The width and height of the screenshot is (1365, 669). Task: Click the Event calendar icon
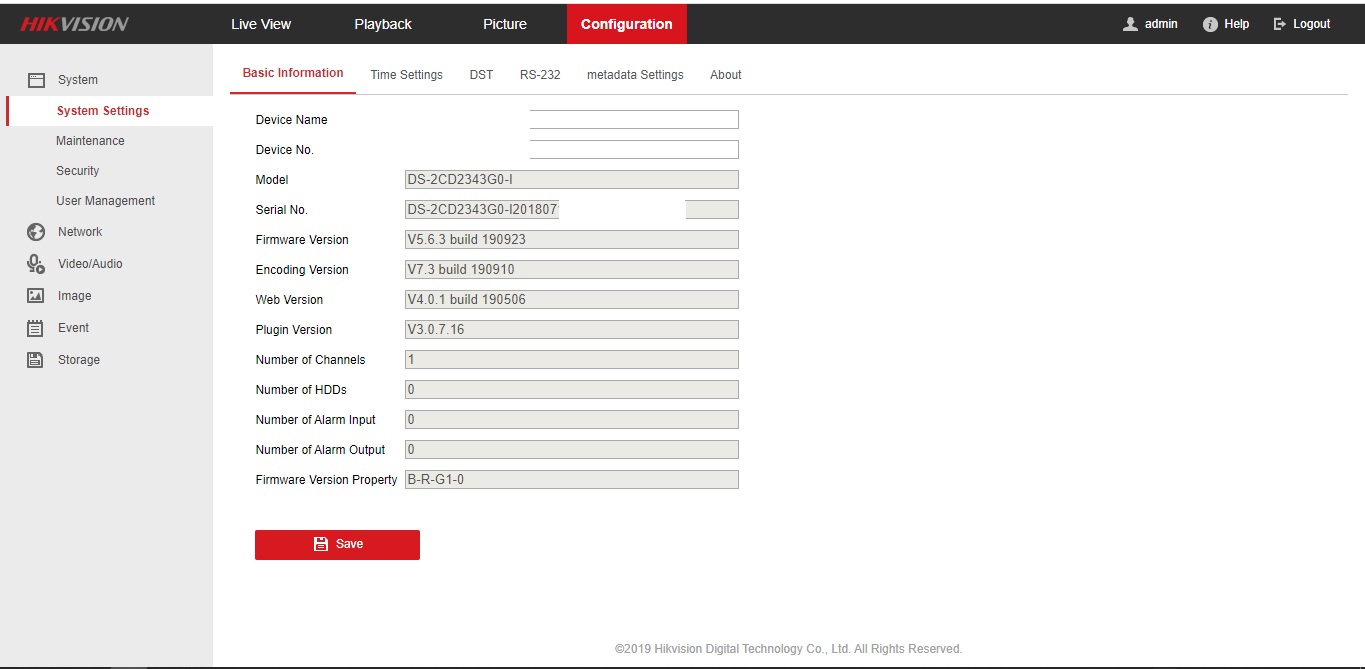[x=36, y=328]
